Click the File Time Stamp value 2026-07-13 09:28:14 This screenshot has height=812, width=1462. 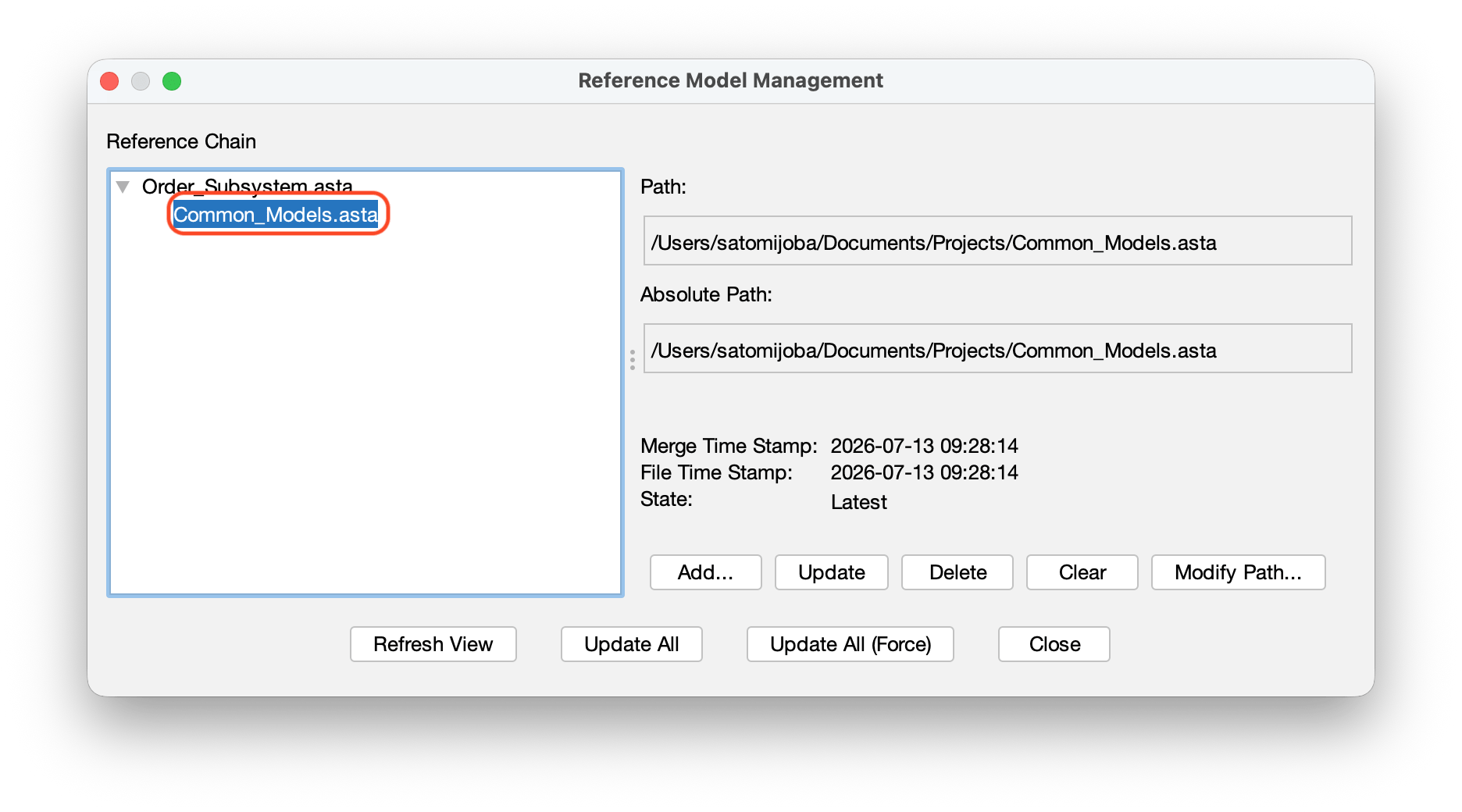point(924,472)
